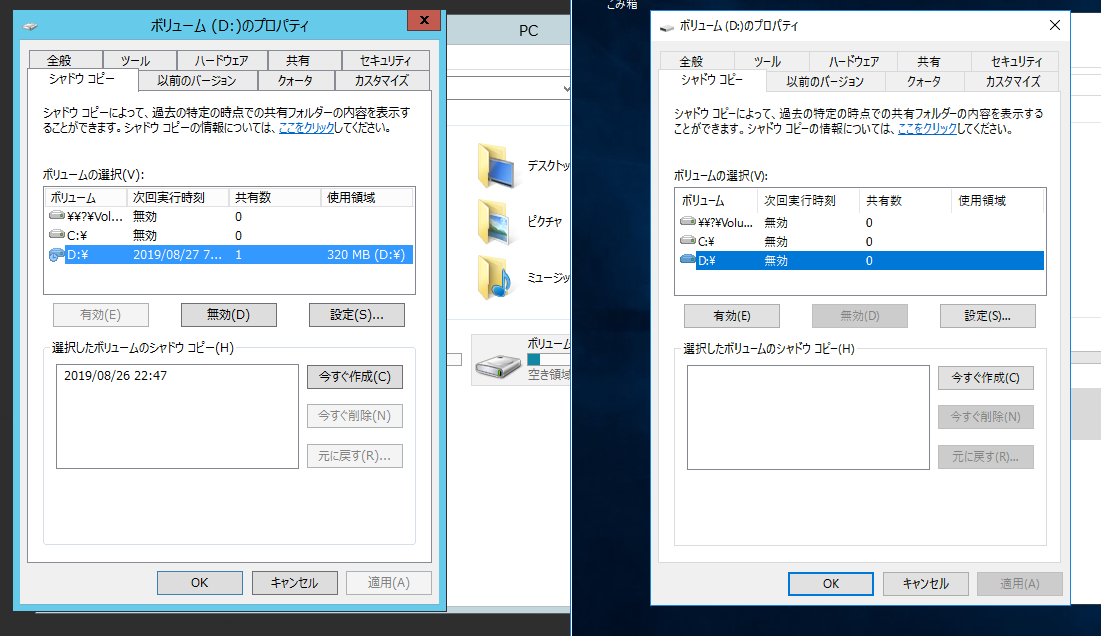Screen dimensions: 1101x636
Task: Open address dropdown arrow in PC window
Action: click(566, 88)
